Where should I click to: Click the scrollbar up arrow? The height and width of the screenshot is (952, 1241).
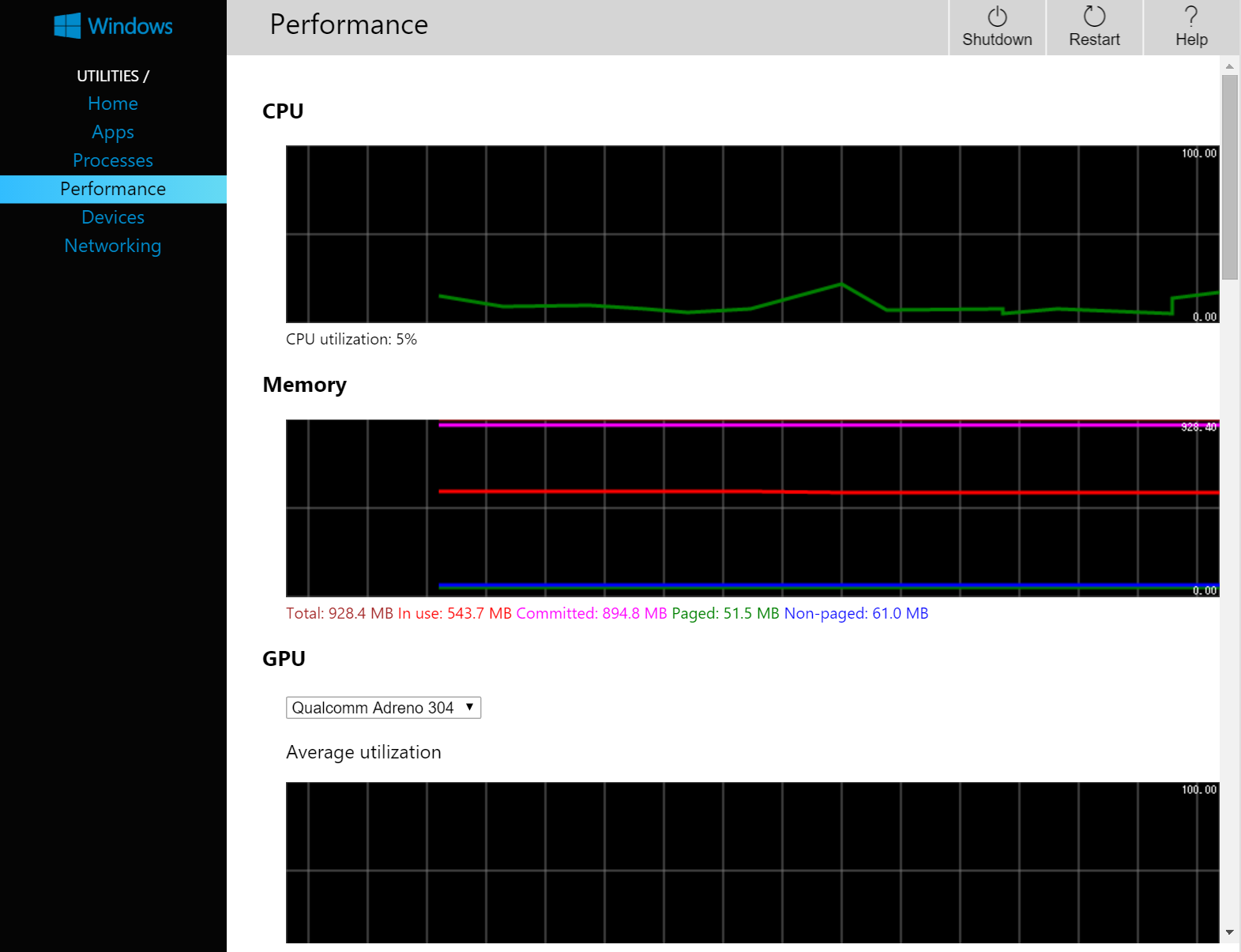[x=1229, y=66]
